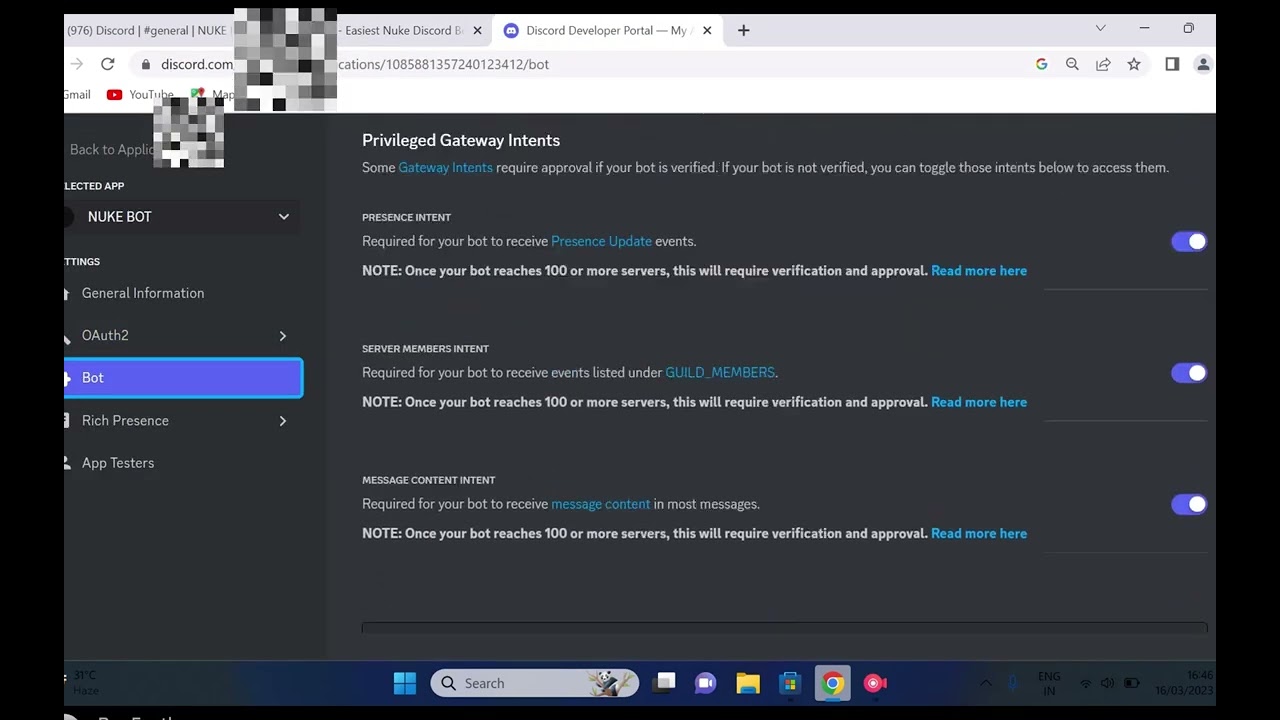Open the App Testers page

(118, 463)
